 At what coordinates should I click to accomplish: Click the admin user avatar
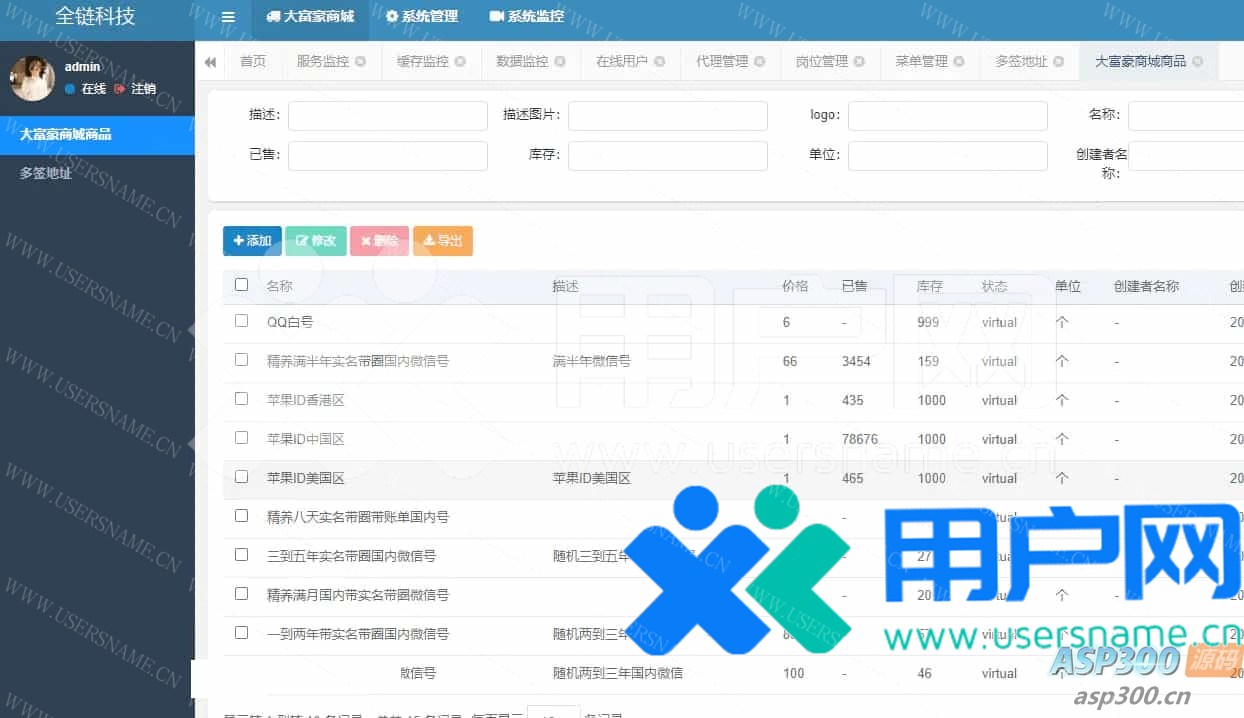coord(32,78)
